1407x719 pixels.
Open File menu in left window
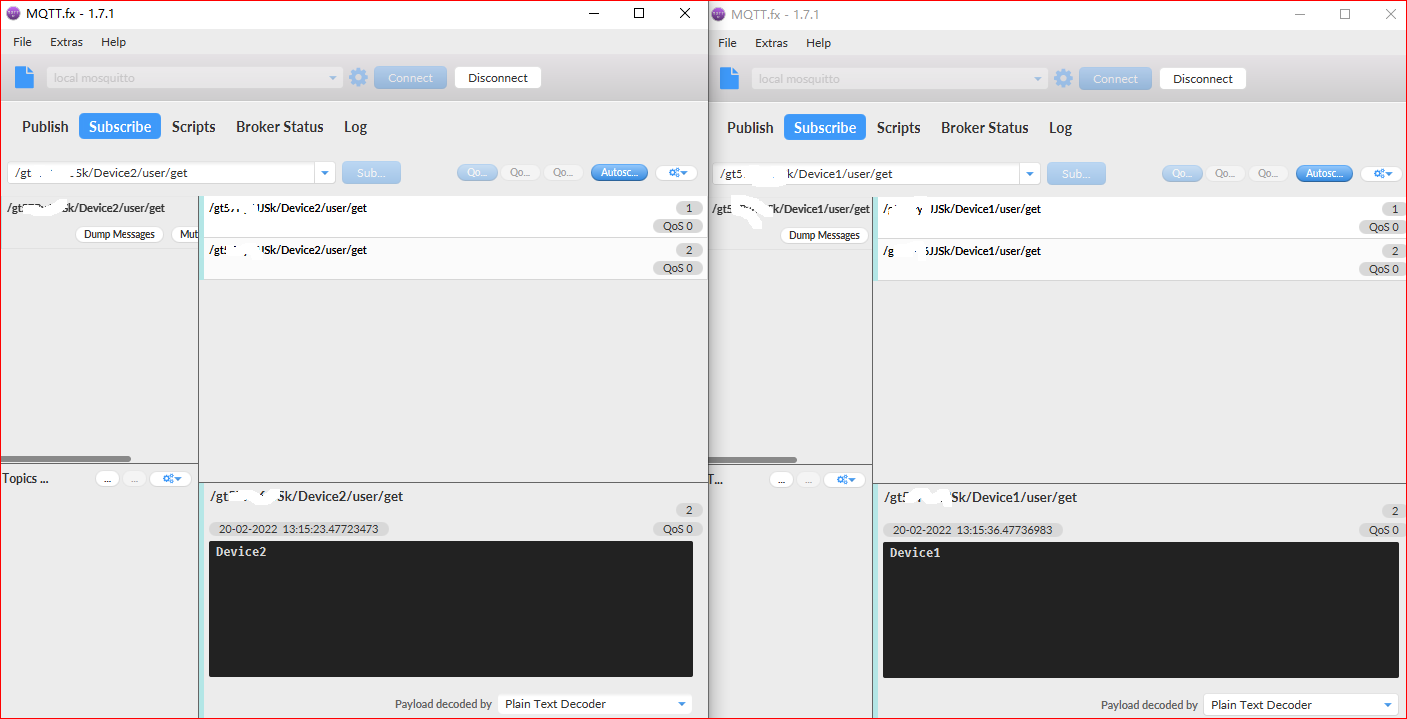tap(22, 42)
